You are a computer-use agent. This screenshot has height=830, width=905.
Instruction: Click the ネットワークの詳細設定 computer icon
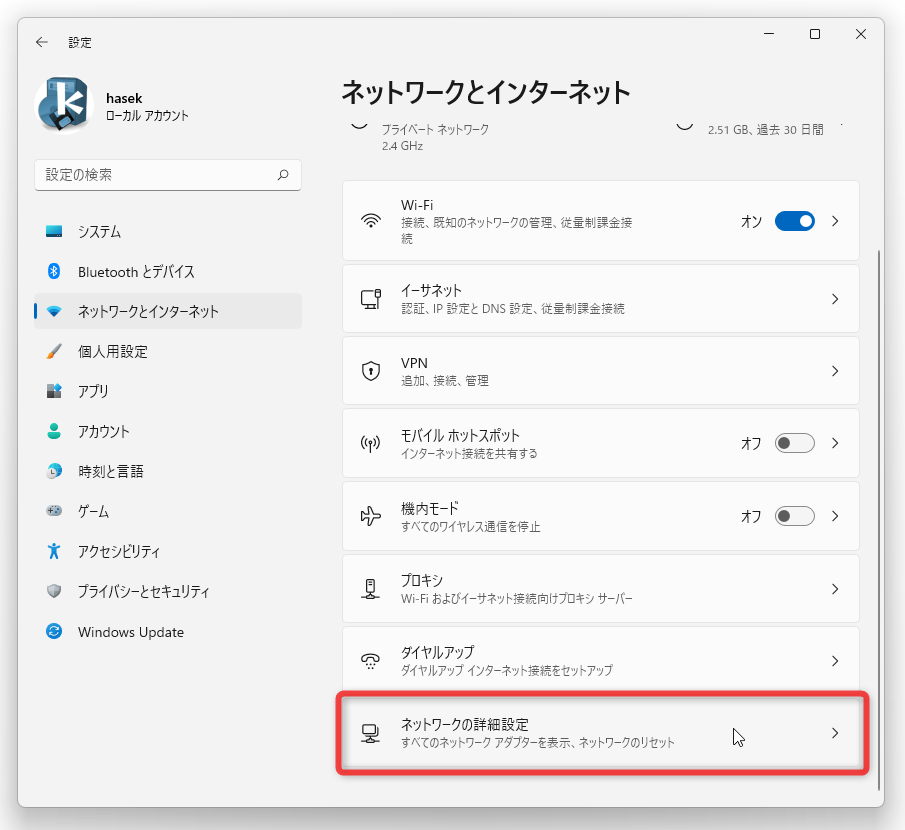(x=371, y=733)
